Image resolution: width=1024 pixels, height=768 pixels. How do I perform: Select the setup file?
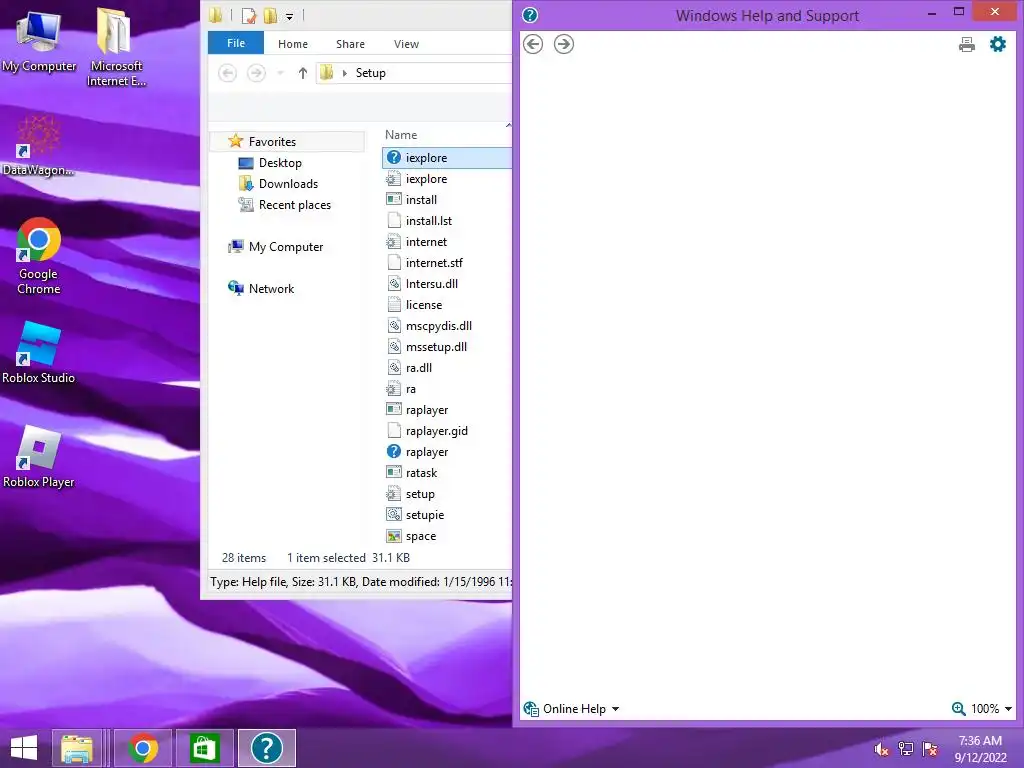point(419,494)
